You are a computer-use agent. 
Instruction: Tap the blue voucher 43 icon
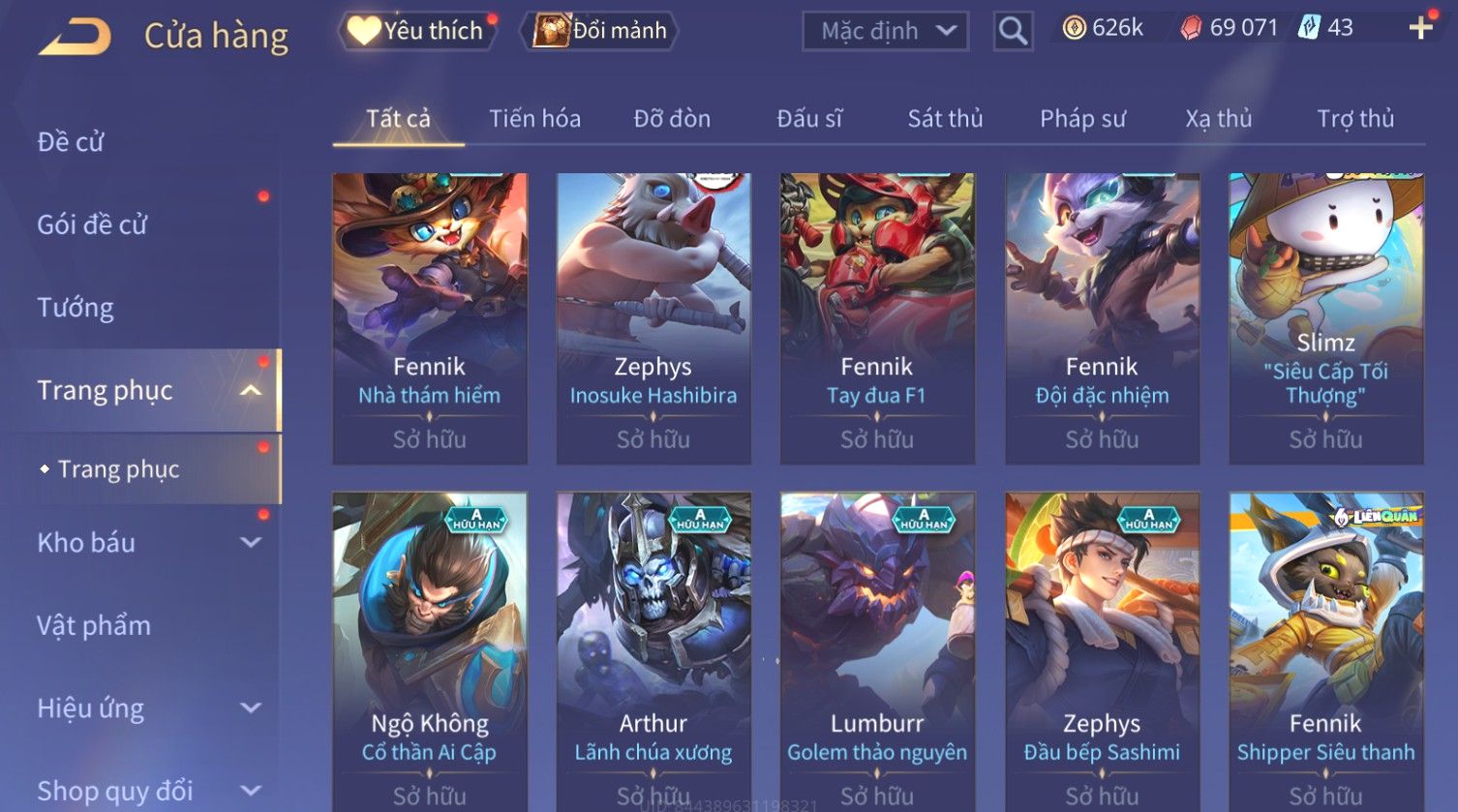(x=1309, y=27)
